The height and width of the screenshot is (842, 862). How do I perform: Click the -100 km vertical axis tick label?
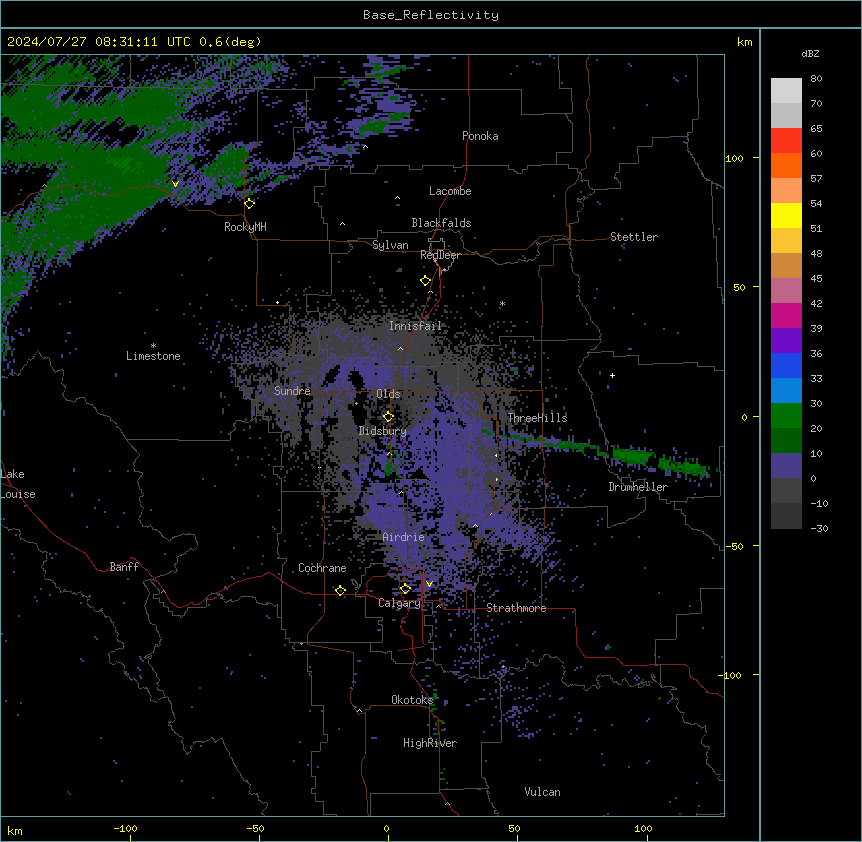[x=731, y=675]
